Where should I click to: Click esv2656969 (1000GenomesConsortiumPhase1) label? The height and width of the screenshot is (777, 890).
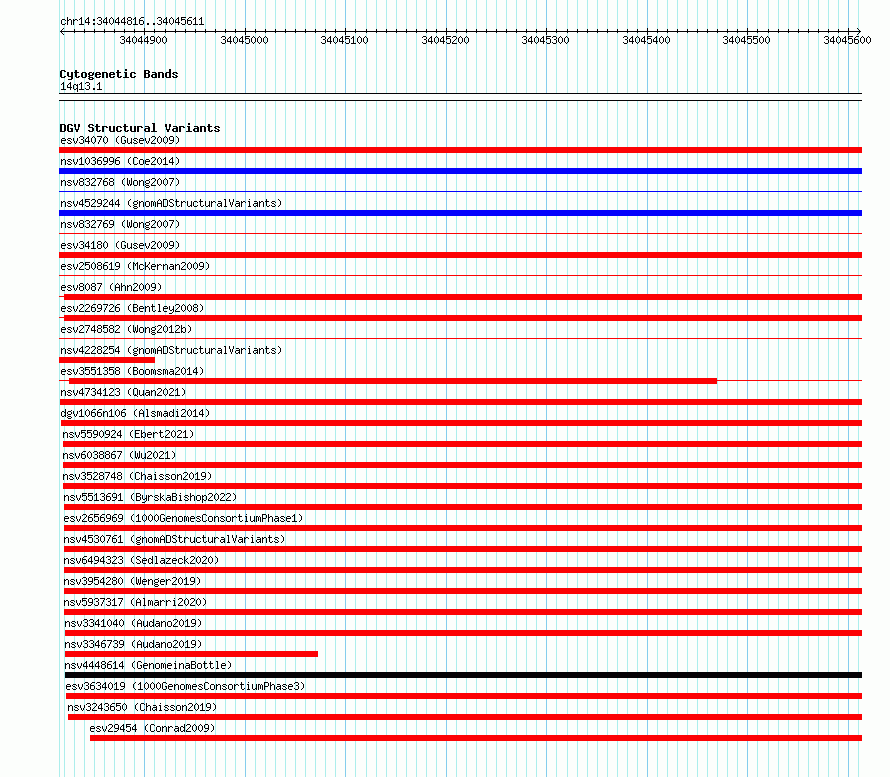coord(183,518)
